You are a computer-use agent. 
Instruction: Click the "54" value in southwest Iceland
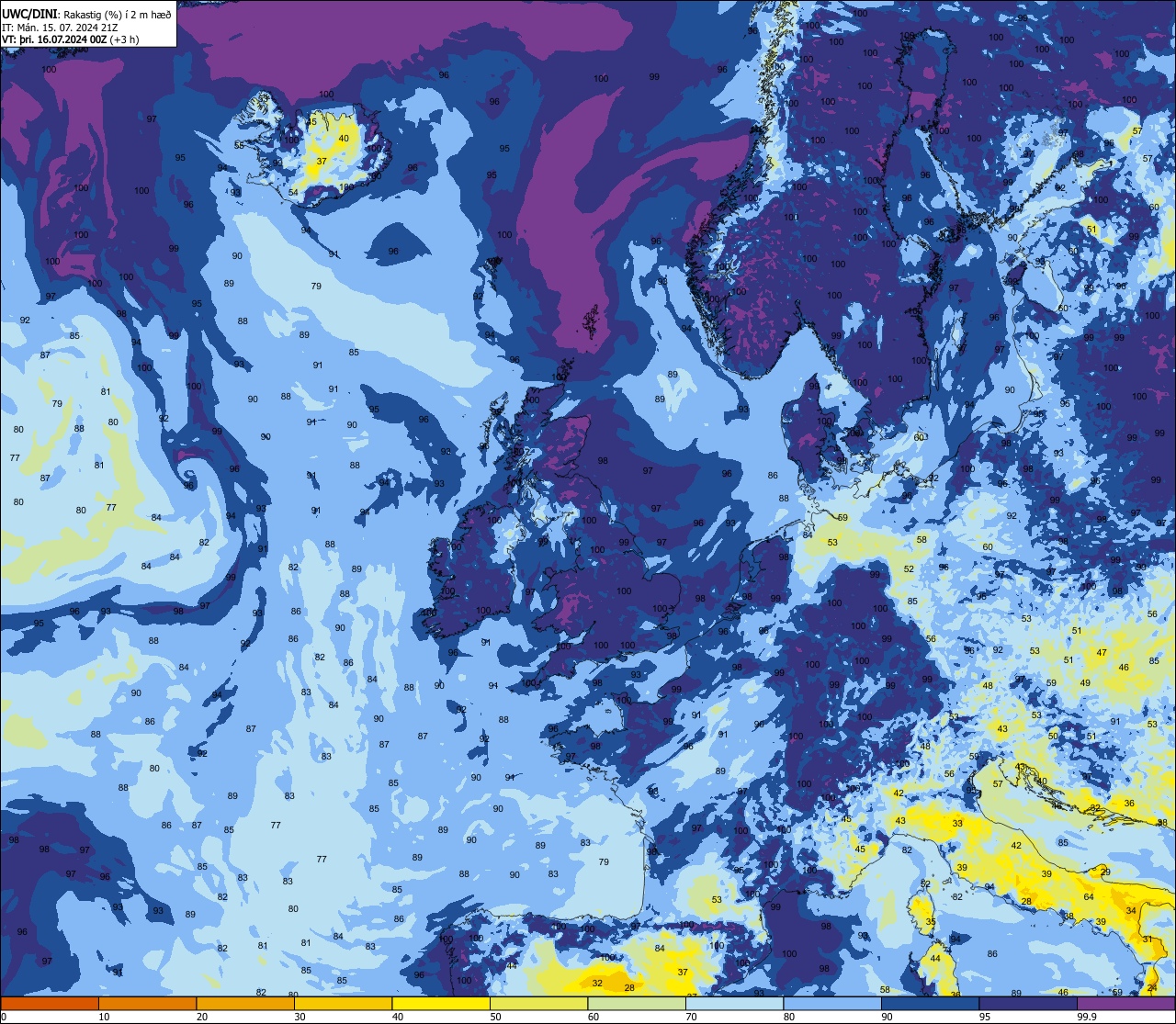[x=294, y=192]
